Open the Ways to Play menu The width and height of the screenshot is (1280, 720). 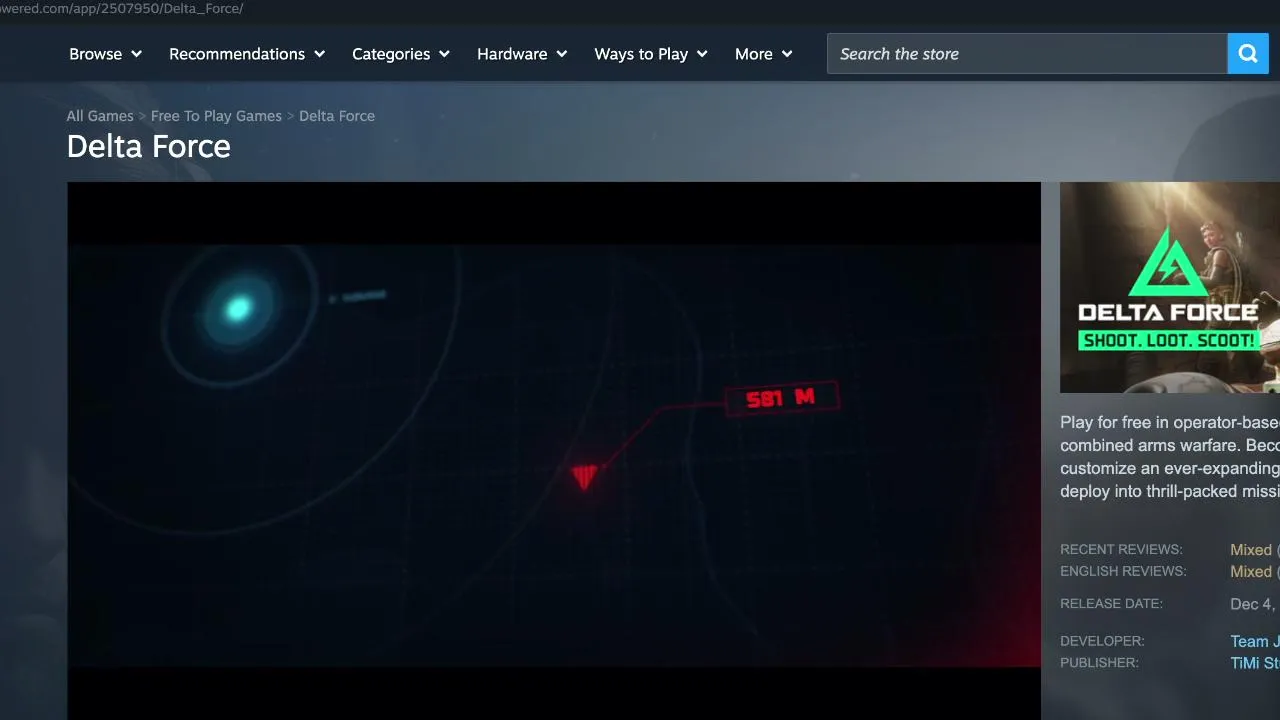(x=651, y=54)
